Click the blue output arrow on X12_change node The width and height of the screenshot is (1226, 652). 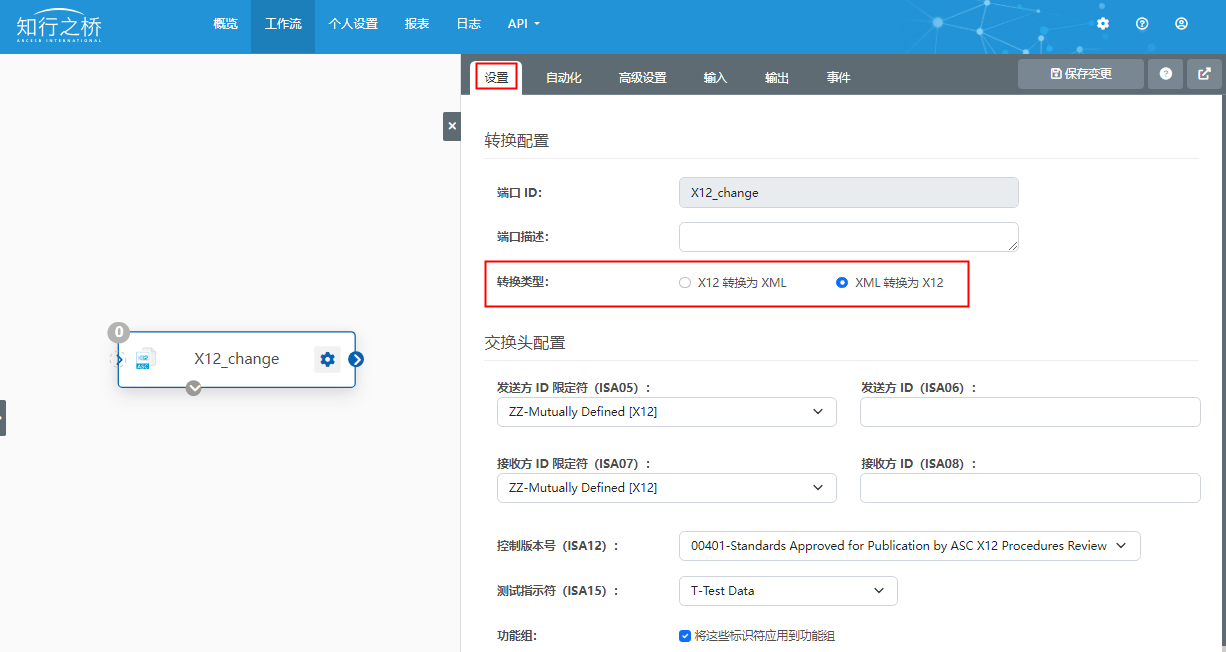click(x=356, y=359)
